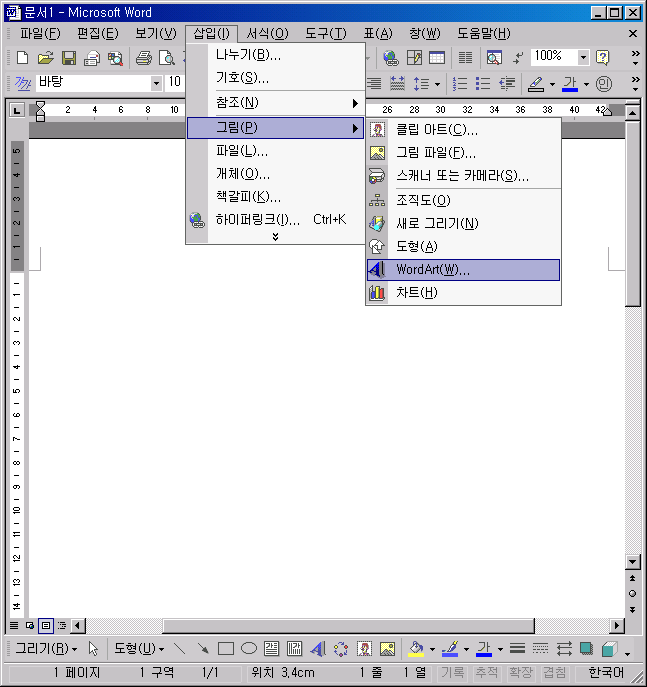Insert a text box from drawing toolbar

tap(272, 648)
